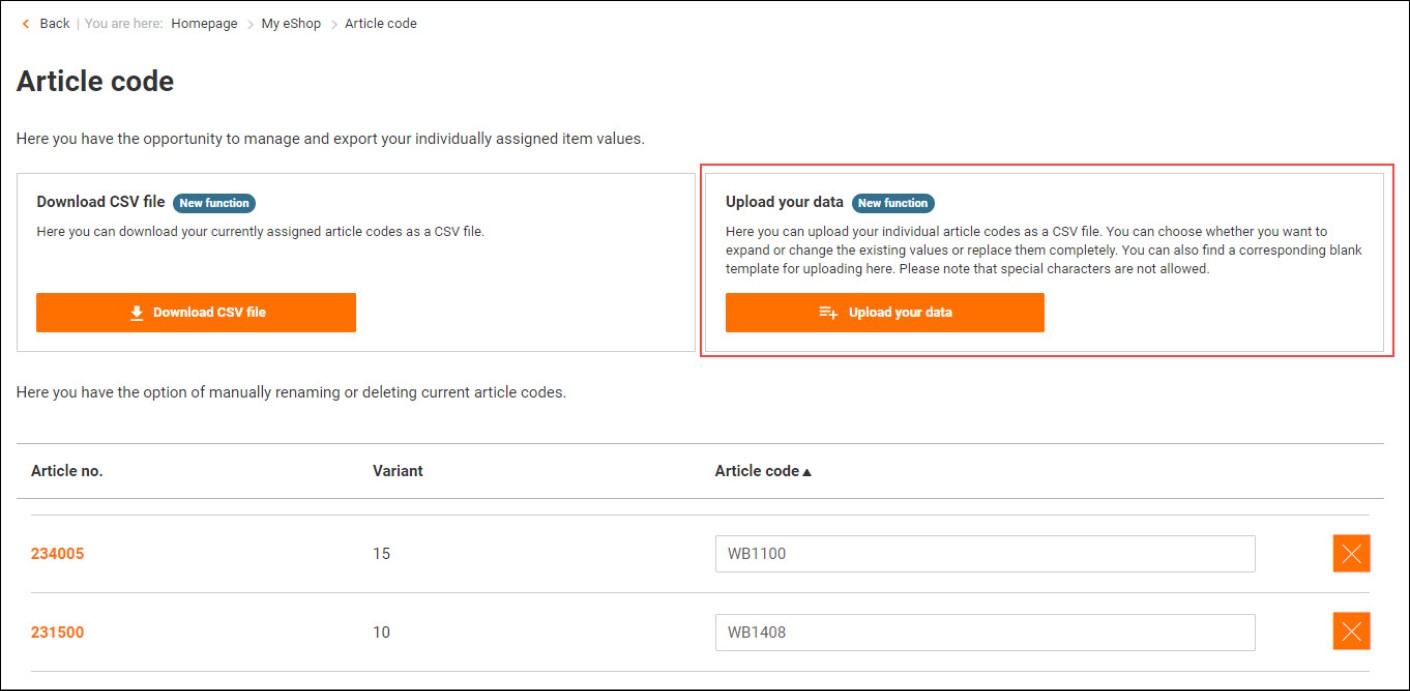Go to Homepage in the breadcrumb
Viewport: 1410px width, 691px height.
(x=204, y=24)
